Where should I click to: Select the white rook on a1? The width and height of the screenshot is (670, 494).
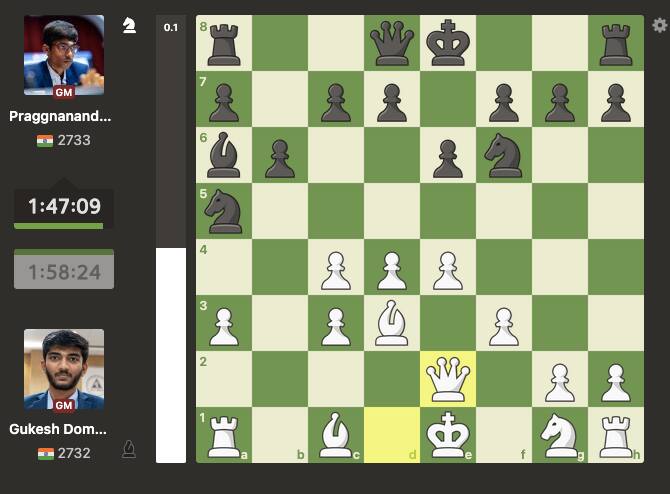(x=224, y=436)
